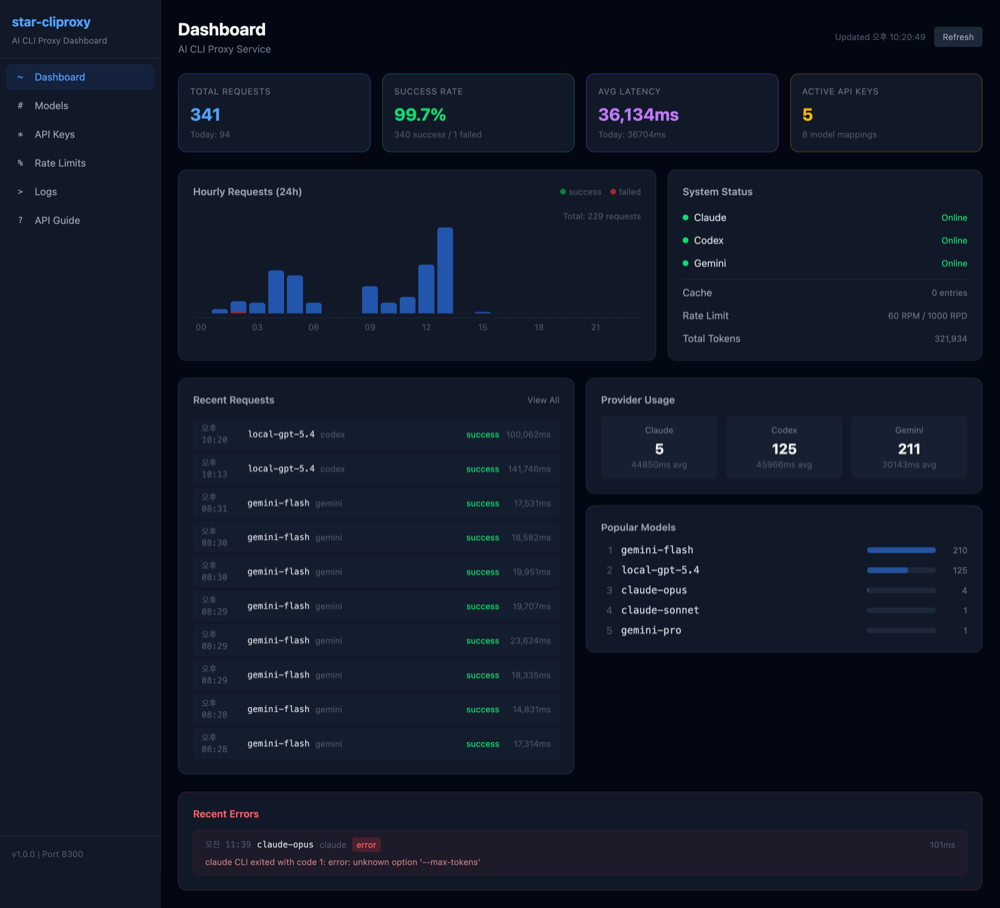1000x908 pixels.
Task: Select the Total Requests card
Action: (274, 113)
